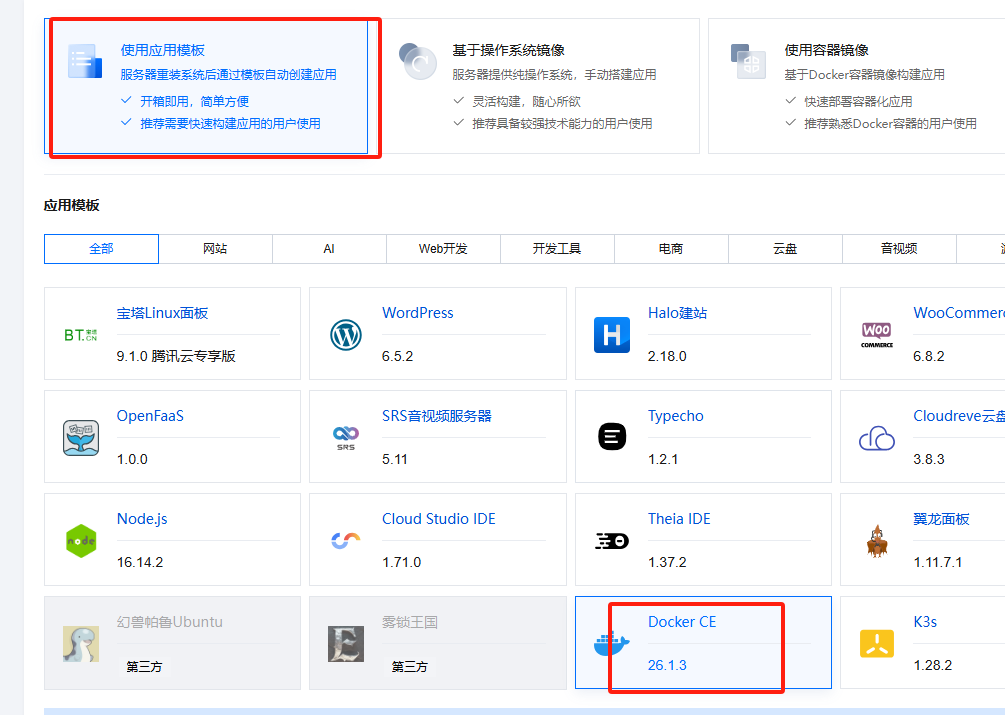Click the SRS音视频服务器 logo icon
Image resolution: width=1005 pixels, height=715 pixels.
coord(346,438)
